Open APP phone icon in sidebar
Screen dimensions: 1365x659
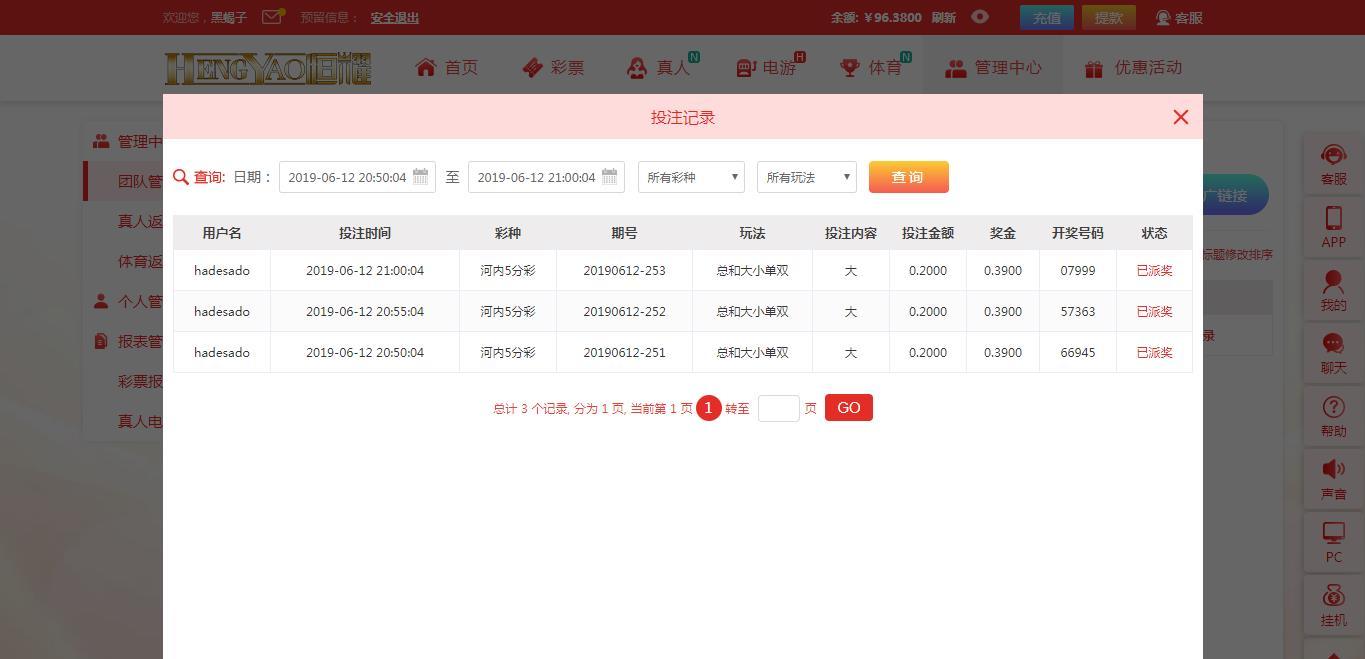pyautogui.click(x=1333, y=219)
